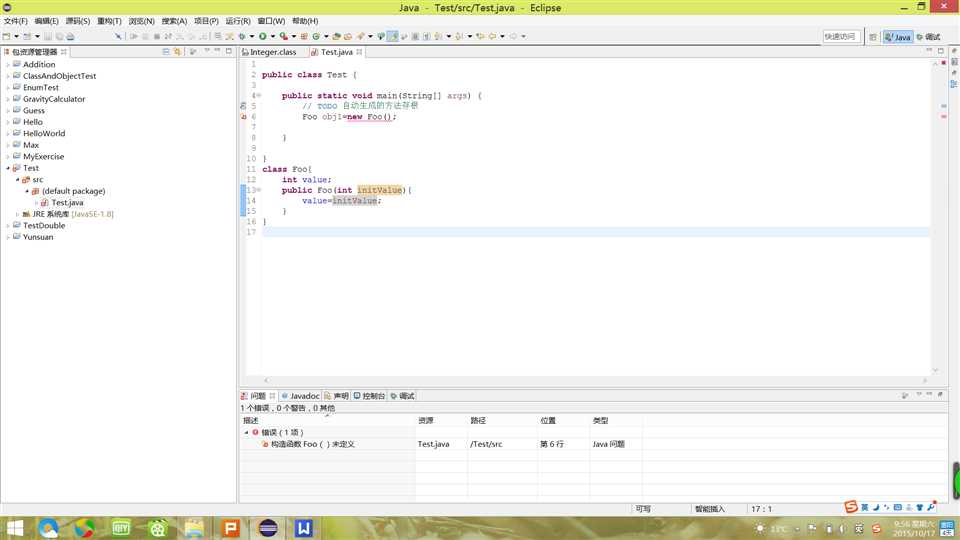
Task: Select the GravityCalculator project
Action: pyautogui.click(x=54, y=99)
